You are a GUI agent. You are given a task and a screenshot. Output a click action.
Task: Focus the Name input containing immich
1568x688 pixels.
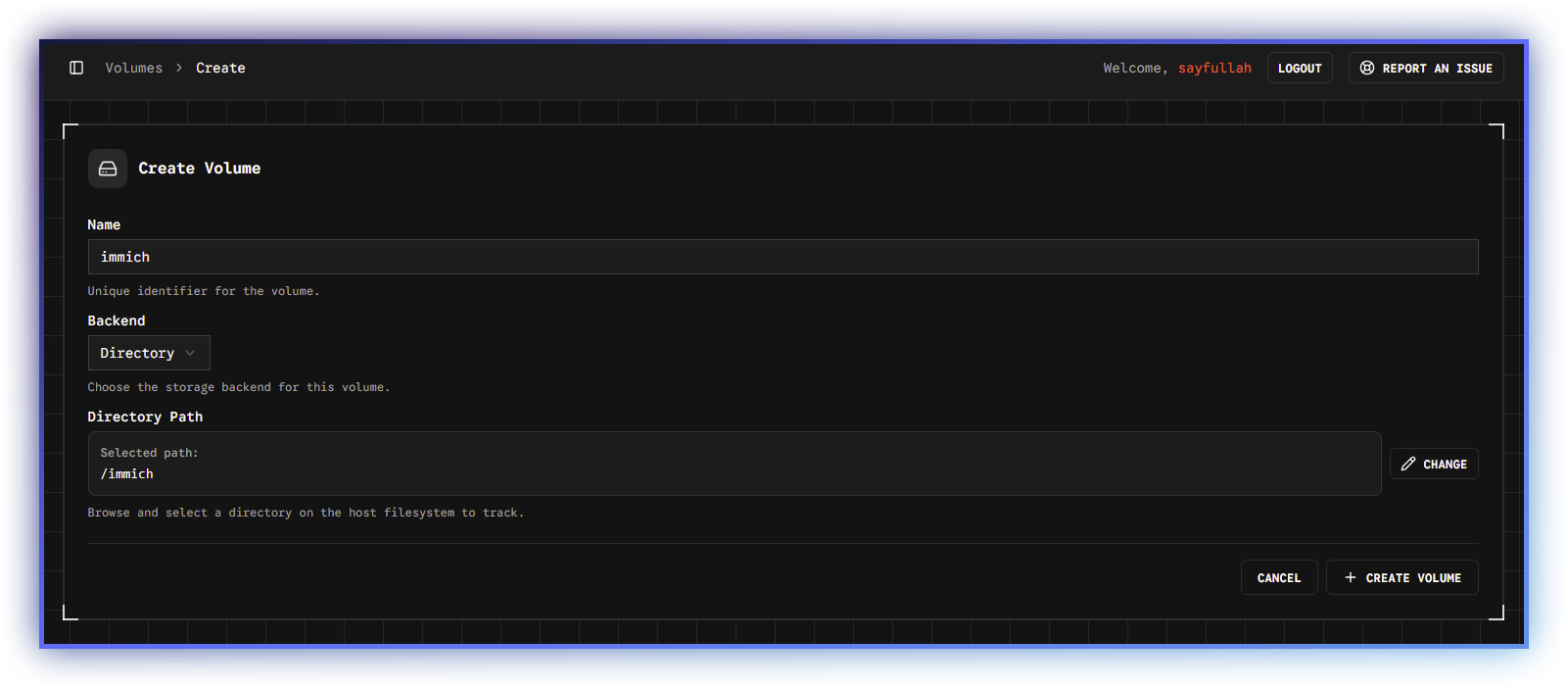tap(782, 257)
